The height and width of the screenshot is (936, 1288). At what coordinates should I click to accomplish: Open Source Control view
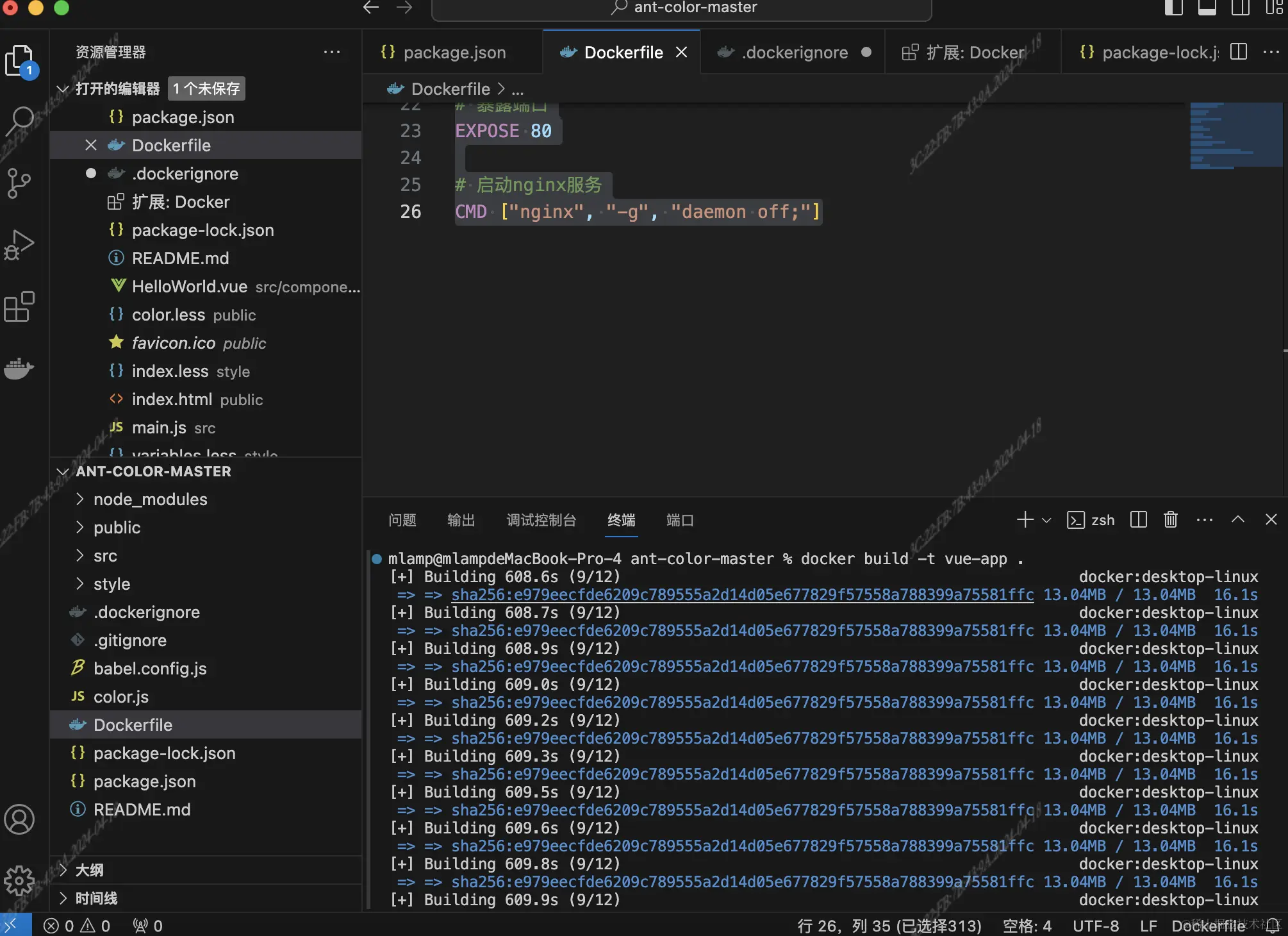[19, 183]
